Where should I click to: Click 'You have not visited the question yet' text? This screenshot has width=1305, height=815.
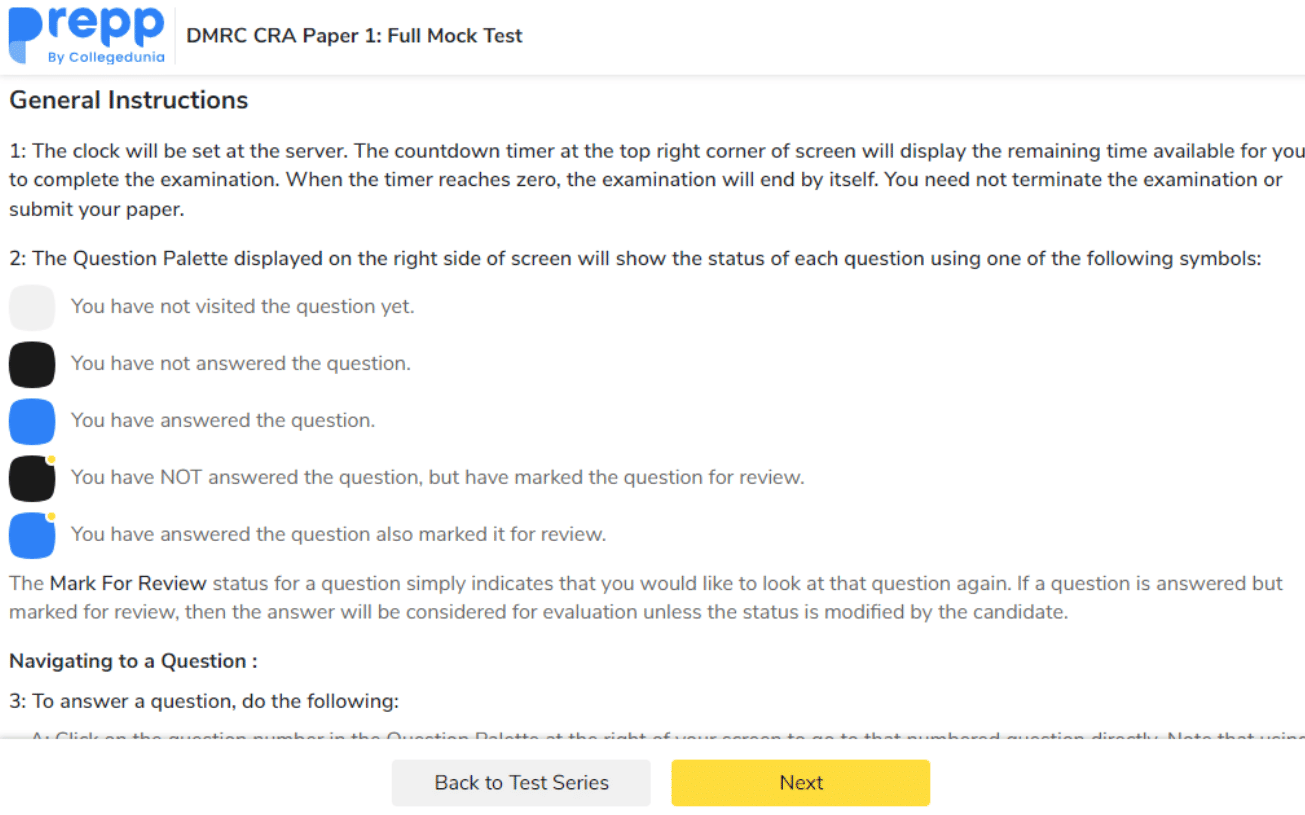tap(242, 307)
